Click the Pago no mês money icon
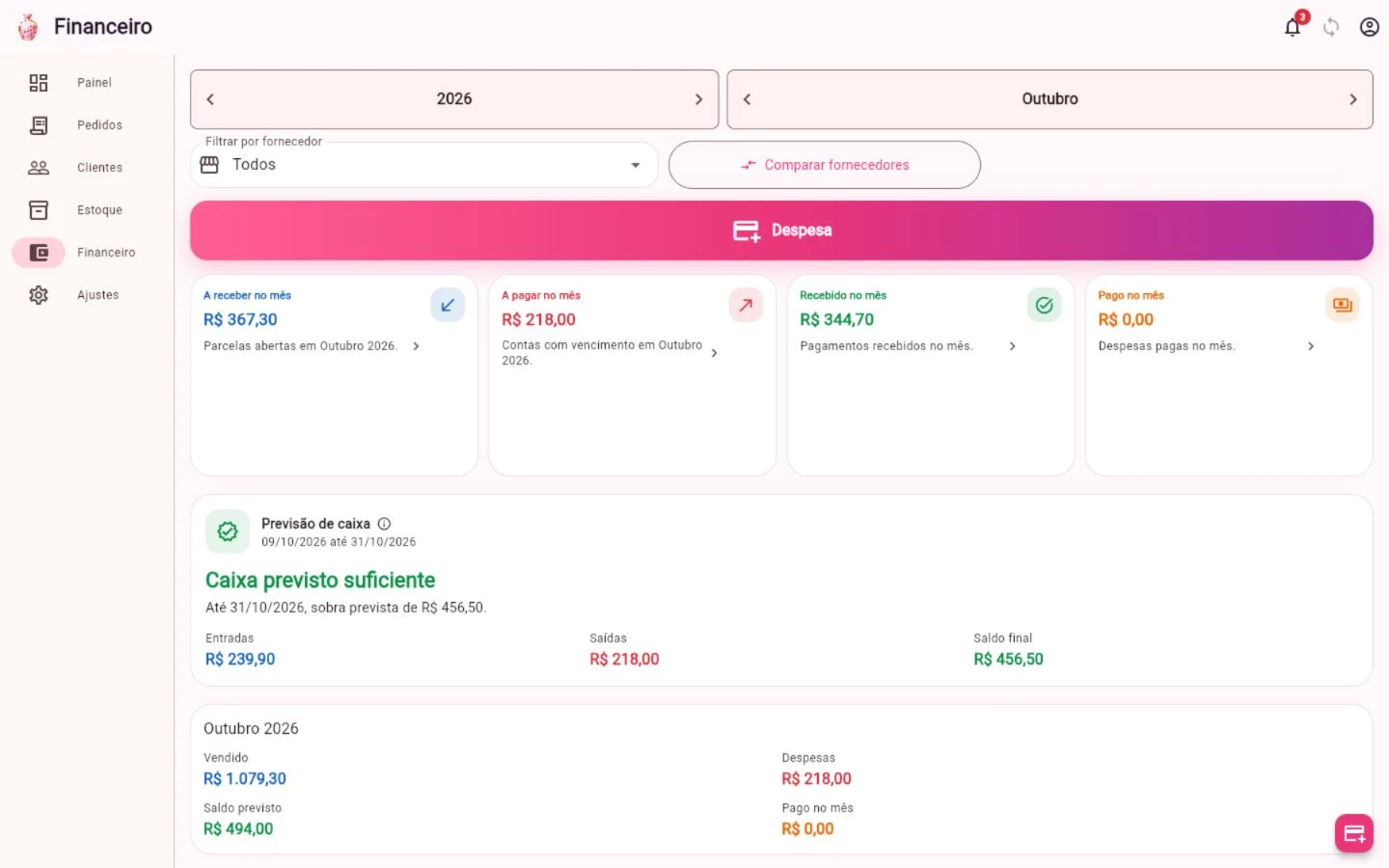The image size is (1389, 868). click(1342, 305)
